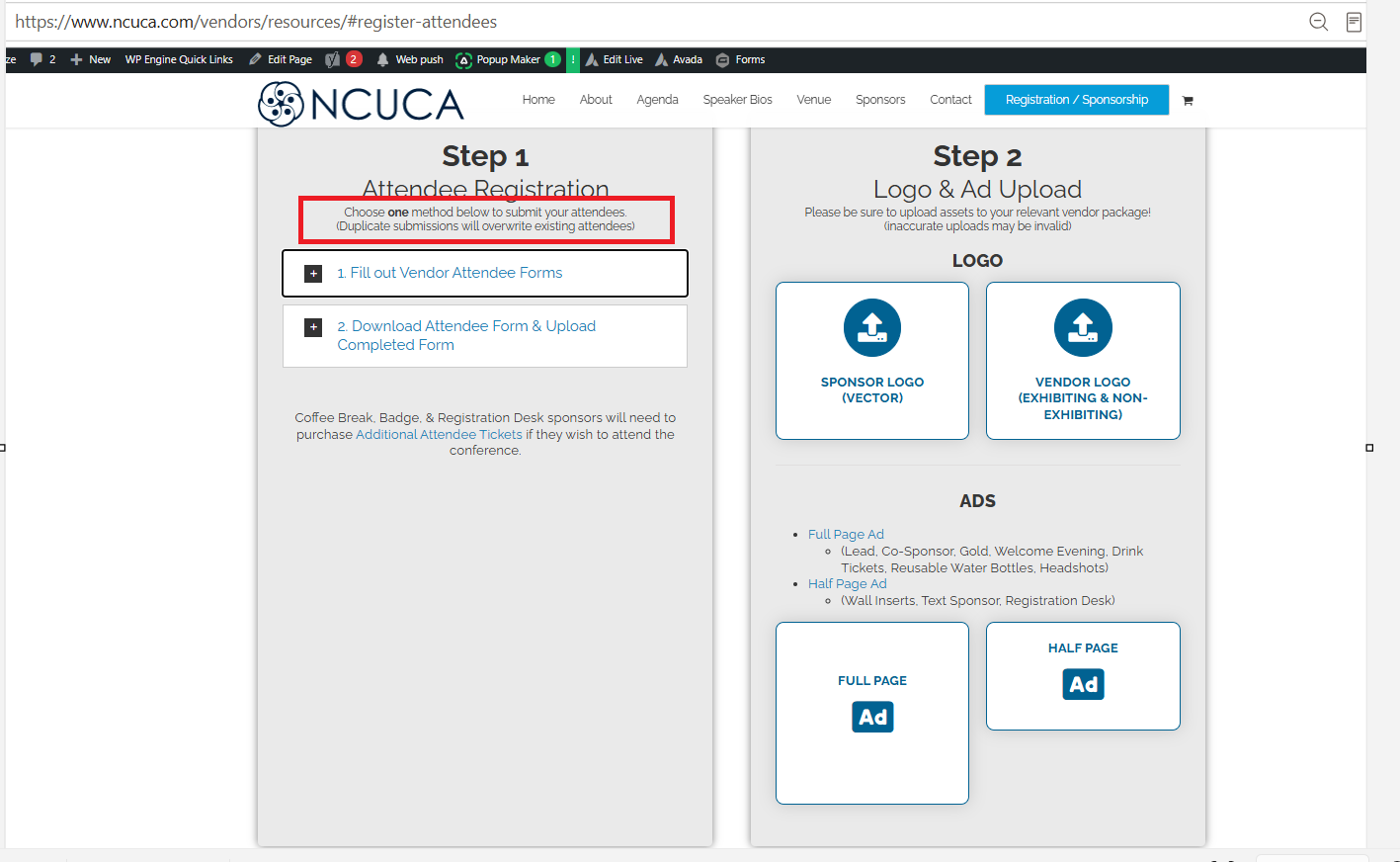This screenshot has height=862, width=1400.
Task: Open the Sponsors nav item
Action: (x=880, y=100)
